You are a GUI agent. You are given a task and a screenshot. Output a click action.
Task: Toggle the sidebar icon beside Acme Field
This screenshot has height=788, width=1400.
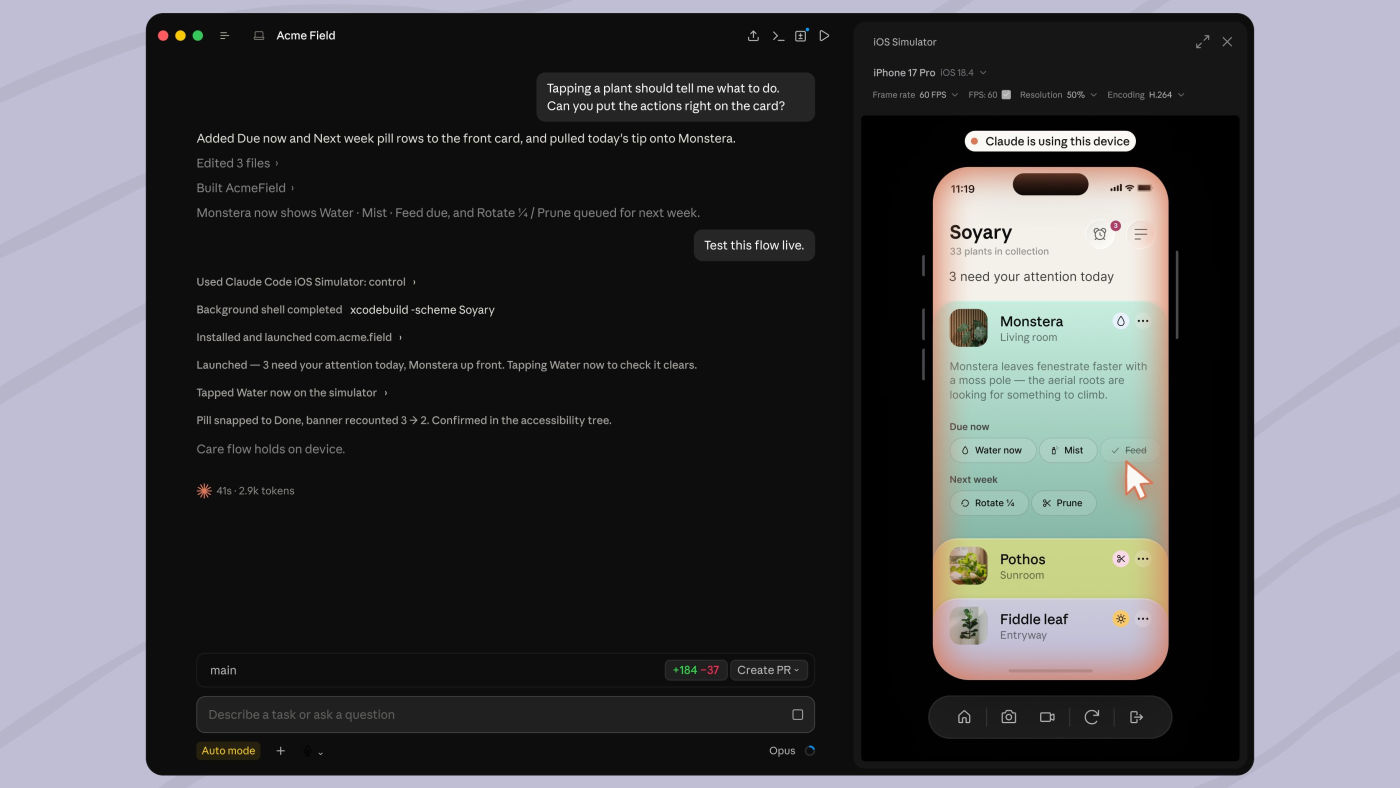[x=225, y=36]
